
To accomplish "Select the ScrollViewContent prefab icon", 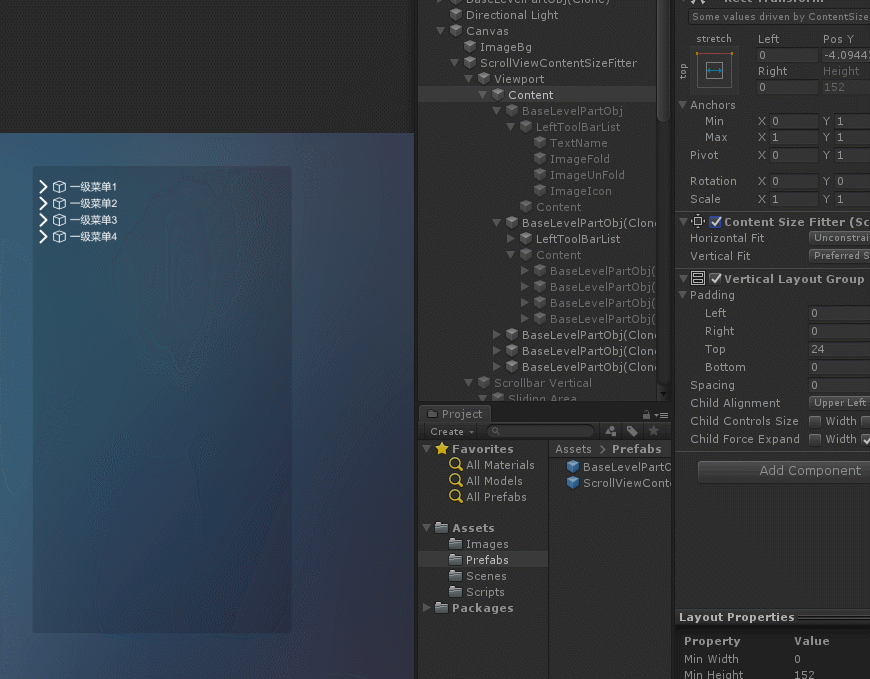I will pyautogui.click(x=573, y=482).
